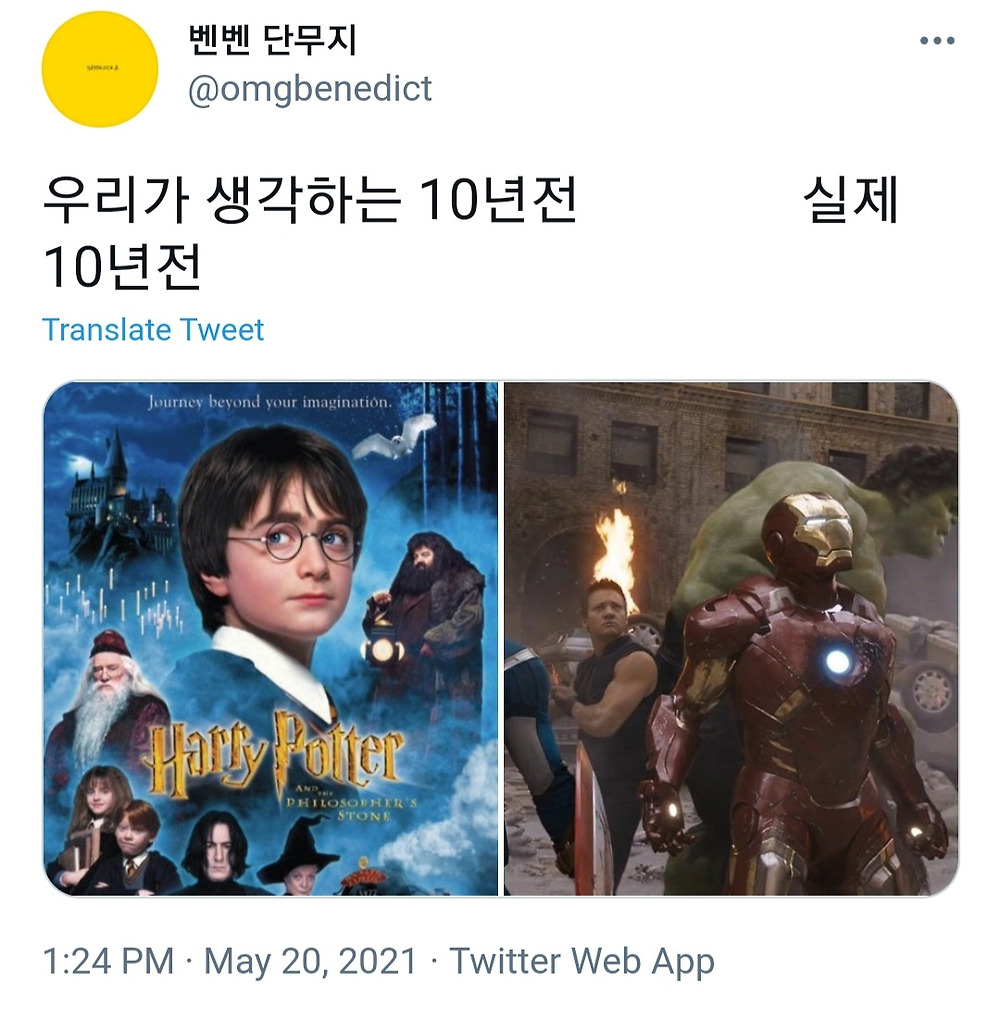The image size is (1000, 1021).
Task: Click the second-line 10년전 tweet text
Action: [x=122, y=268]
